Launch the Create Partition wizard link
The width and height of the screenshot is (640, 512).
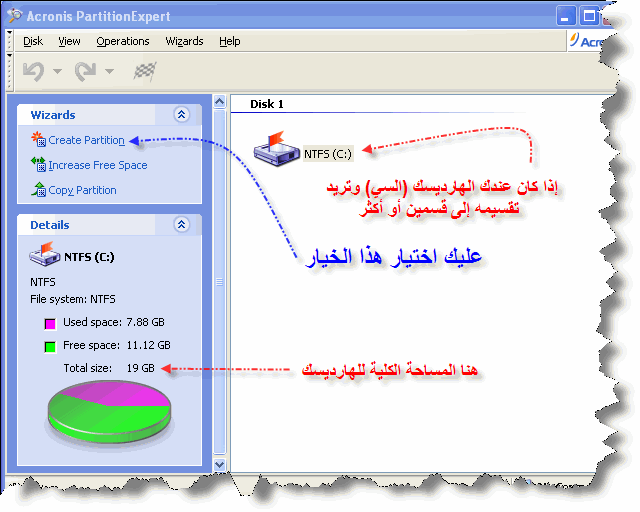click(x=87, y=140)
